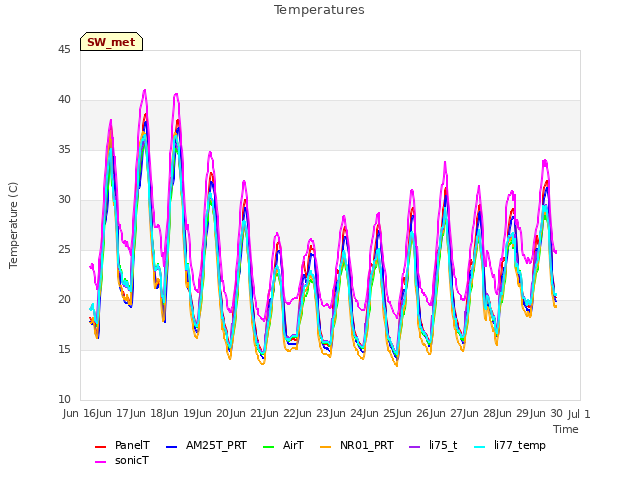Click the 25Jun x-axis tick label

coord(397,414)
